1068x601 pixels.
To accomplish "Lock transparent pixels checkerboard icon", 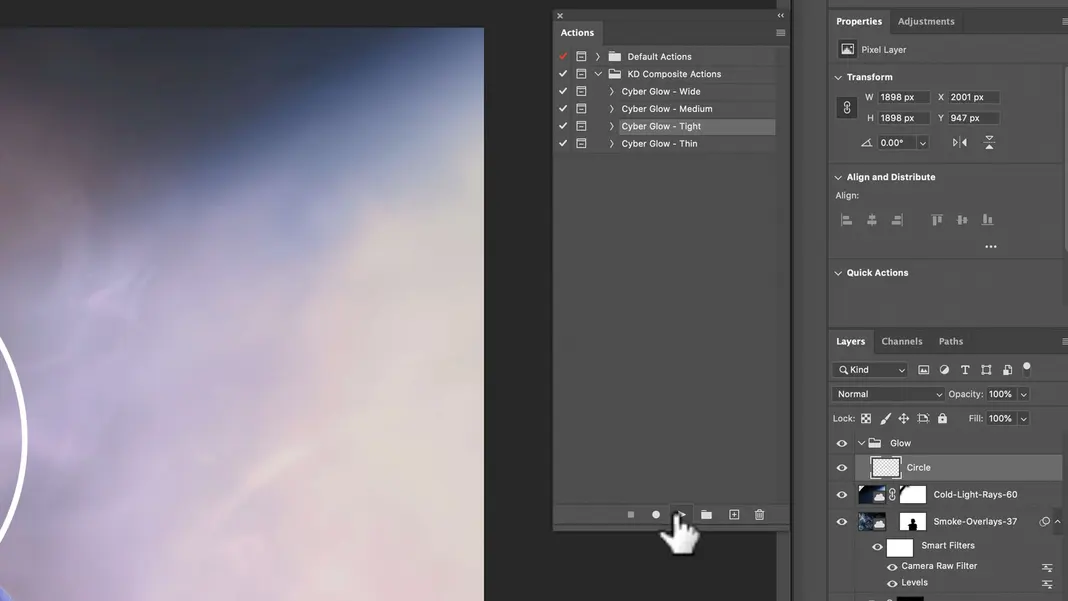I will [x=866, y=418].
